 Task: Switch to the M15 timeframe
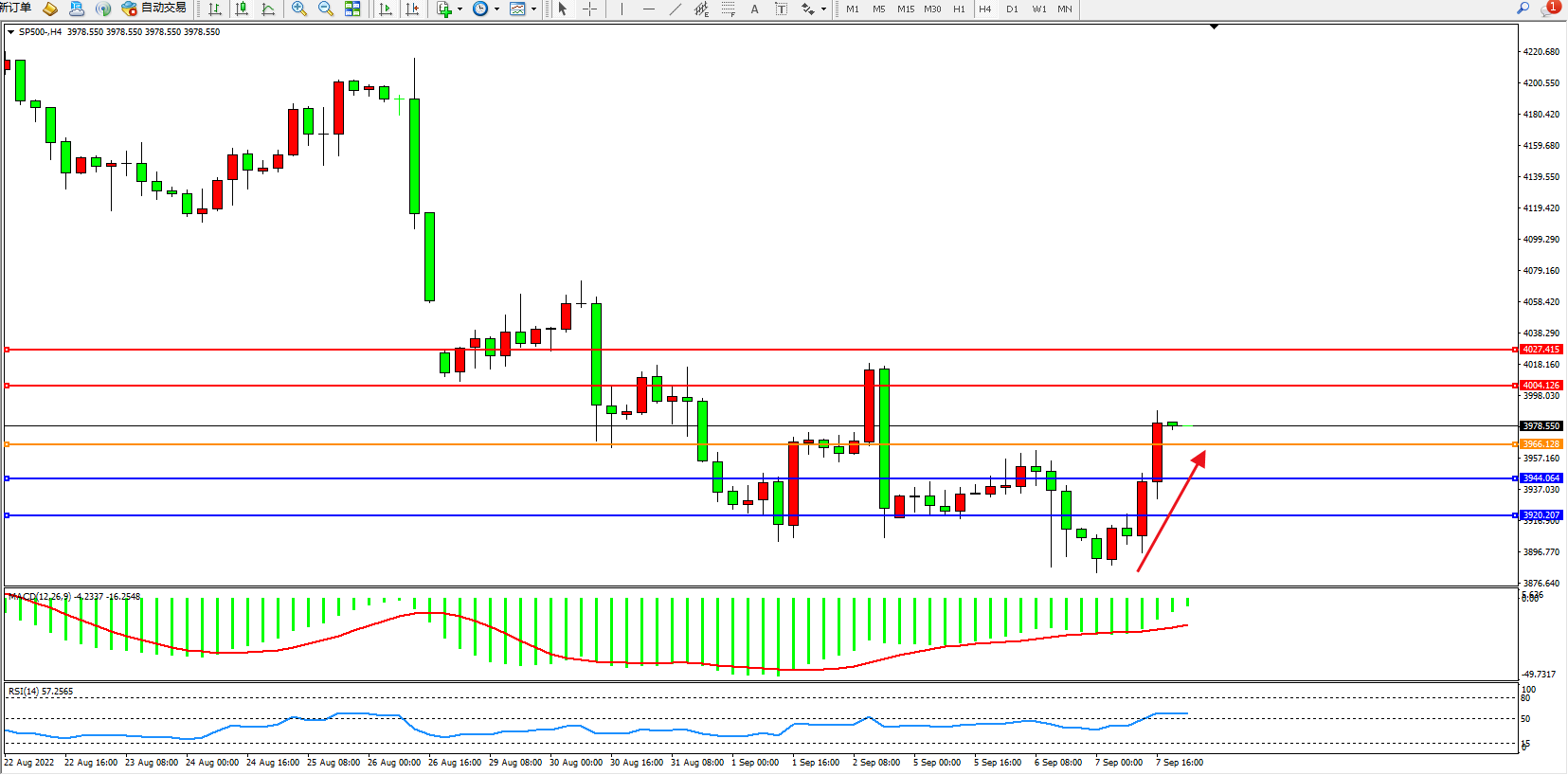tap(906, 9)
